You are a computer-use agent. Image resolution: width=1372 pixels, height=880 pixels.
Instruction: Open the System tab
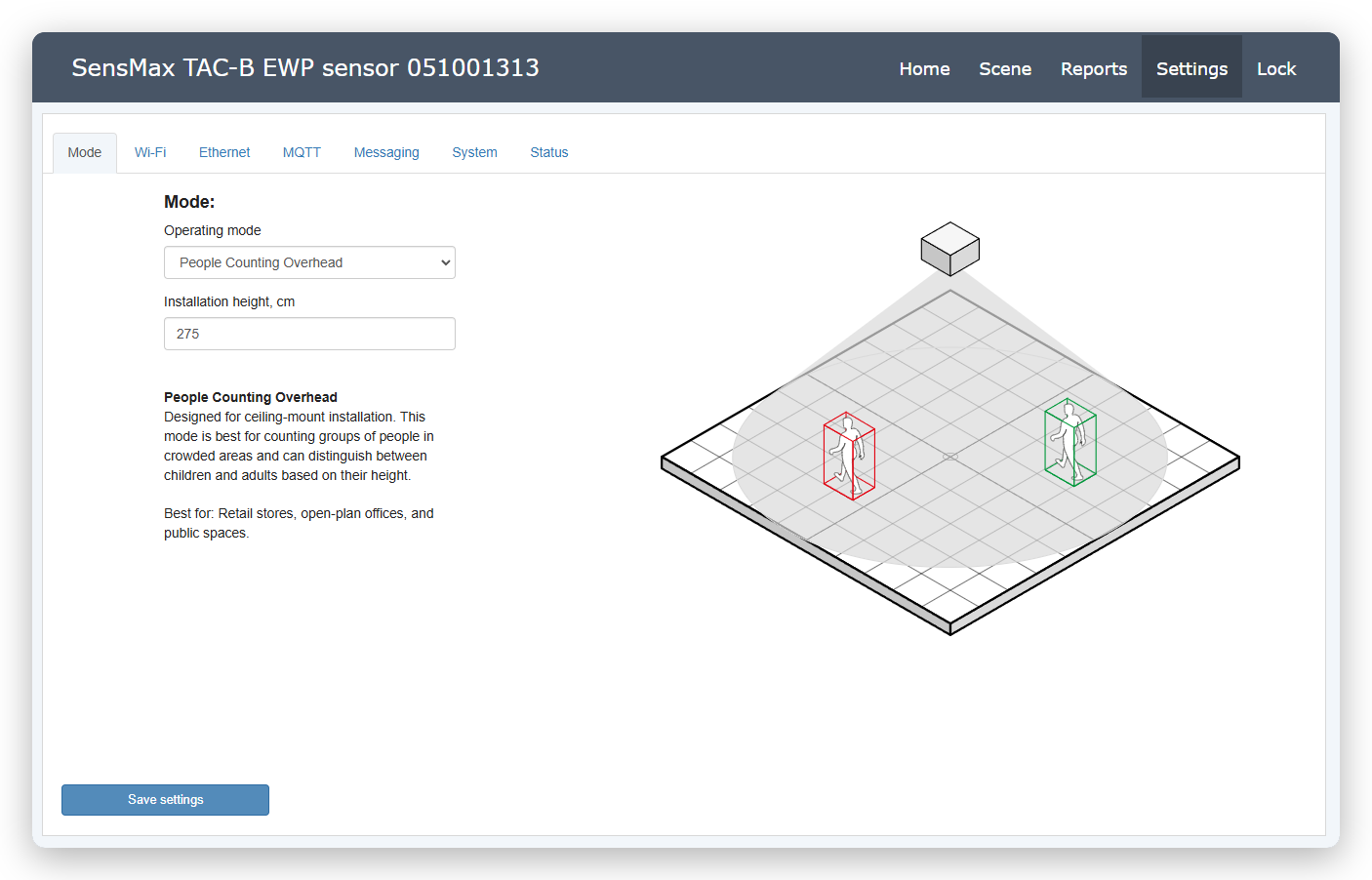(474, 152)
